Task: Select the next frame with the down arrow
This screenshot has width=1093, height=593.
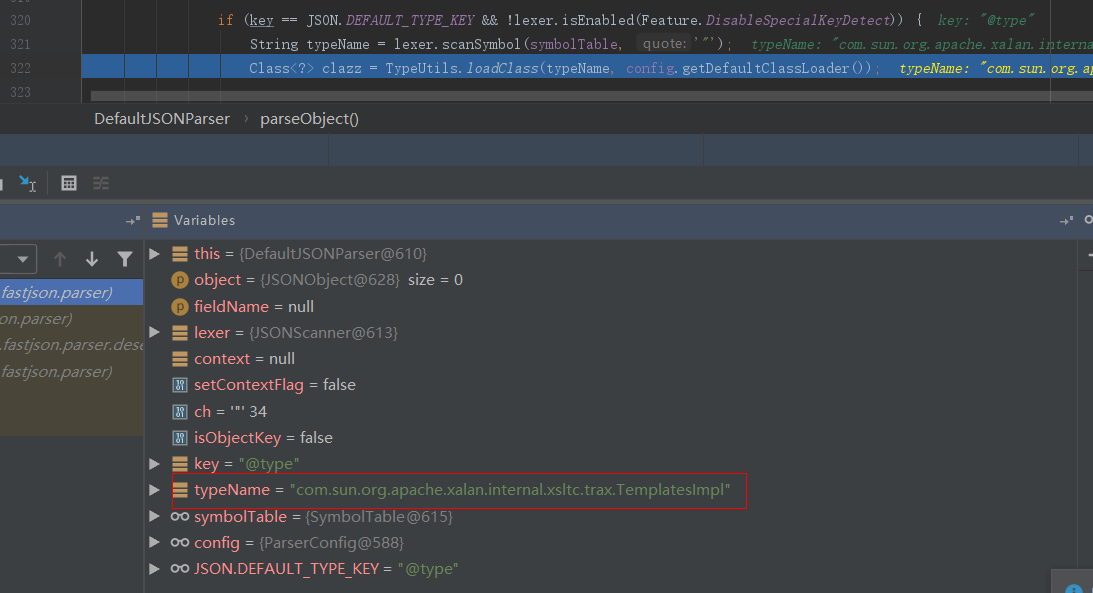Action: 92,259
